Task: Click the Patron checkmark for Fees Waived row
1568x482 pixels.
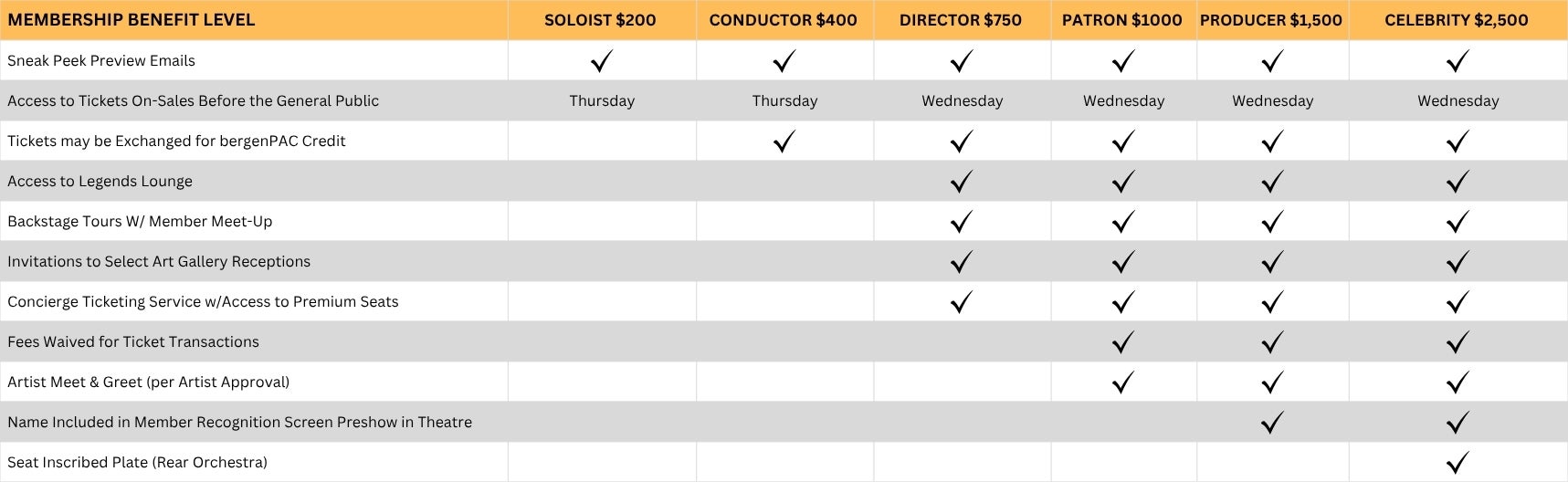Action: 1122,342
